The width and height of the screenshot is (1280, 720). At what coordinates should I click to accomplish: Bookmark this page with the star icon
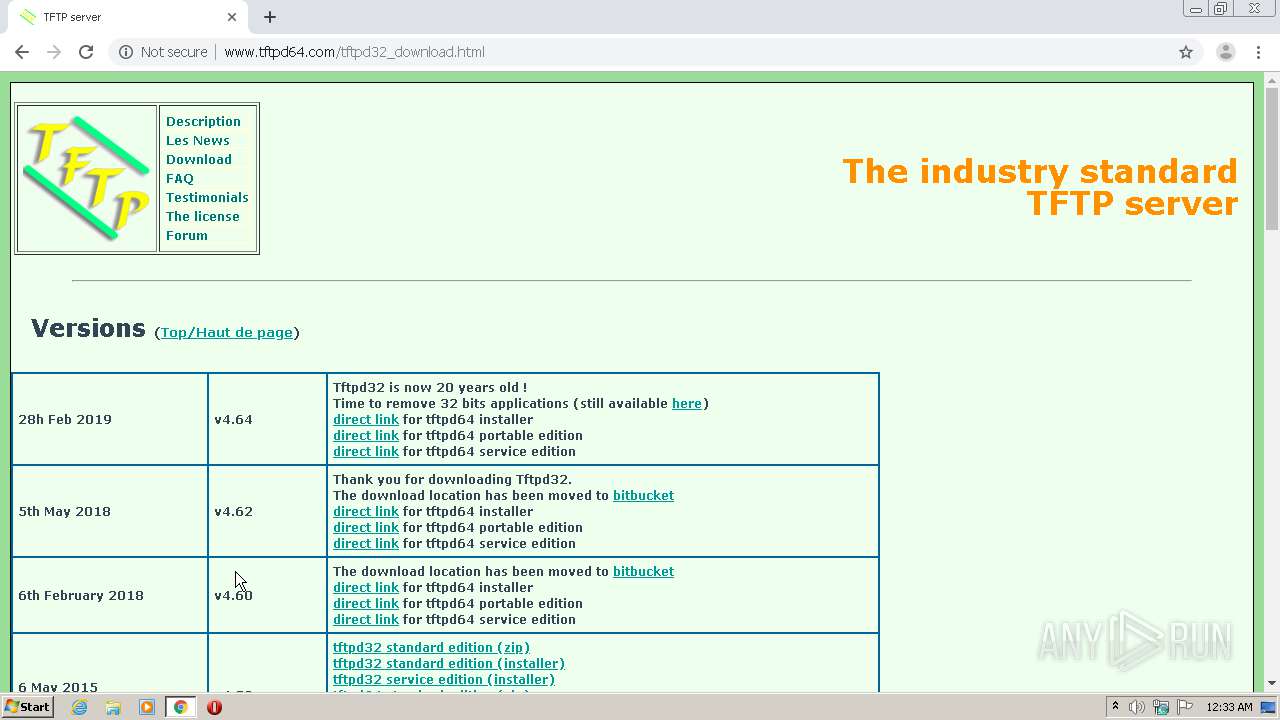pos(1186,52)
